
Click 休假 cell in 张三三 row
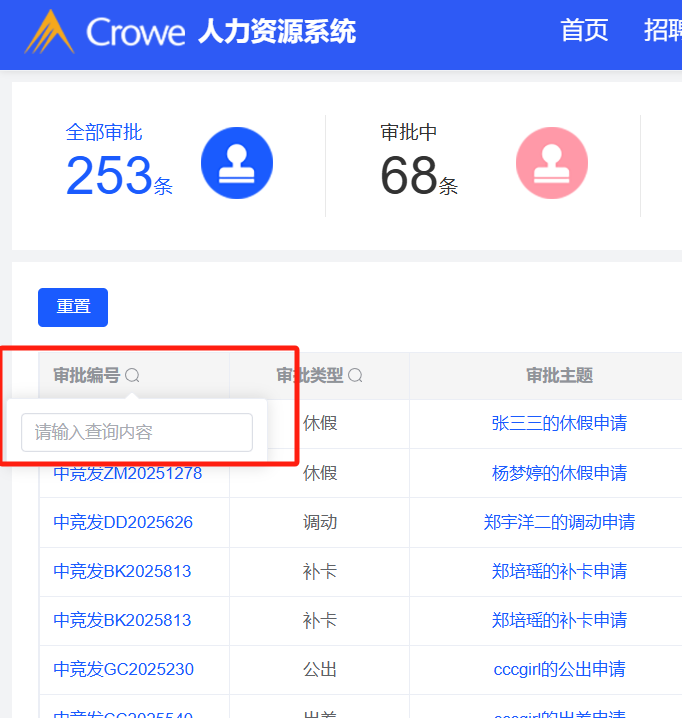[320, 423]
